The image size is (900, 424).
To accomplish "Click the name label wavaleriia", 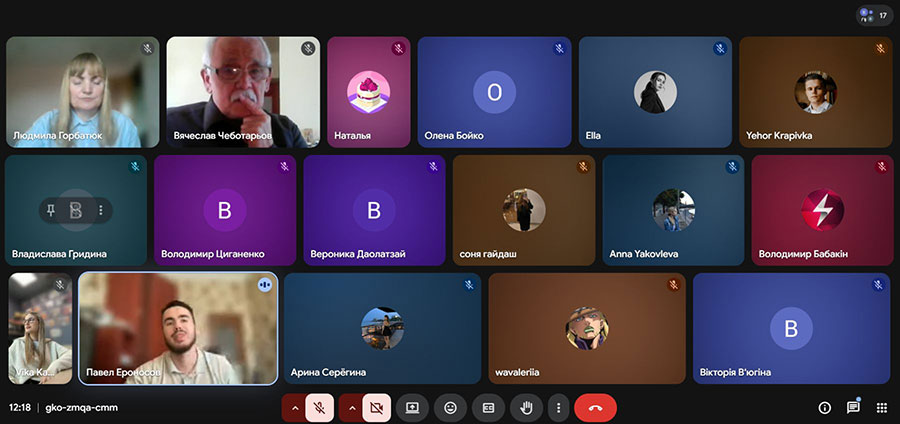I will coord(518,372).
